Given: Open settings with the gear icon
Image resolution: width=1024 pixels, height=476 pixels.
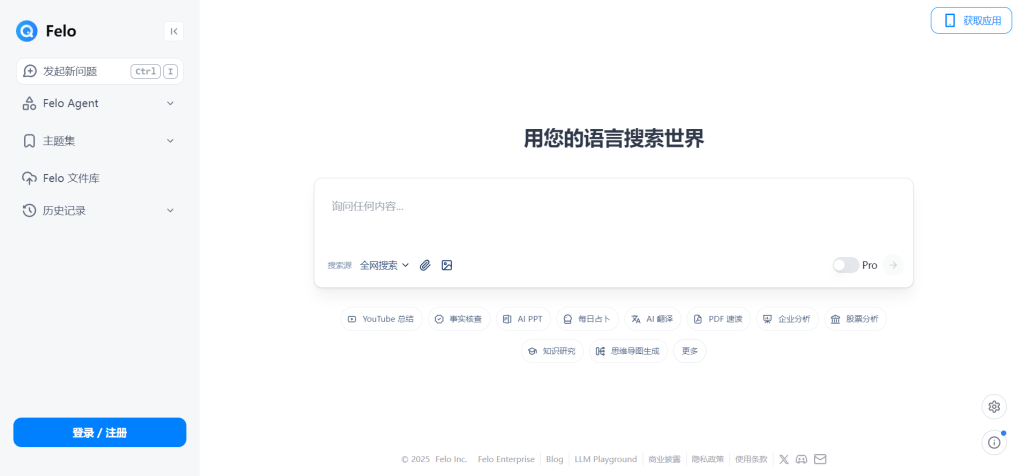Looking at the screenshot, I should coord(994,407).
